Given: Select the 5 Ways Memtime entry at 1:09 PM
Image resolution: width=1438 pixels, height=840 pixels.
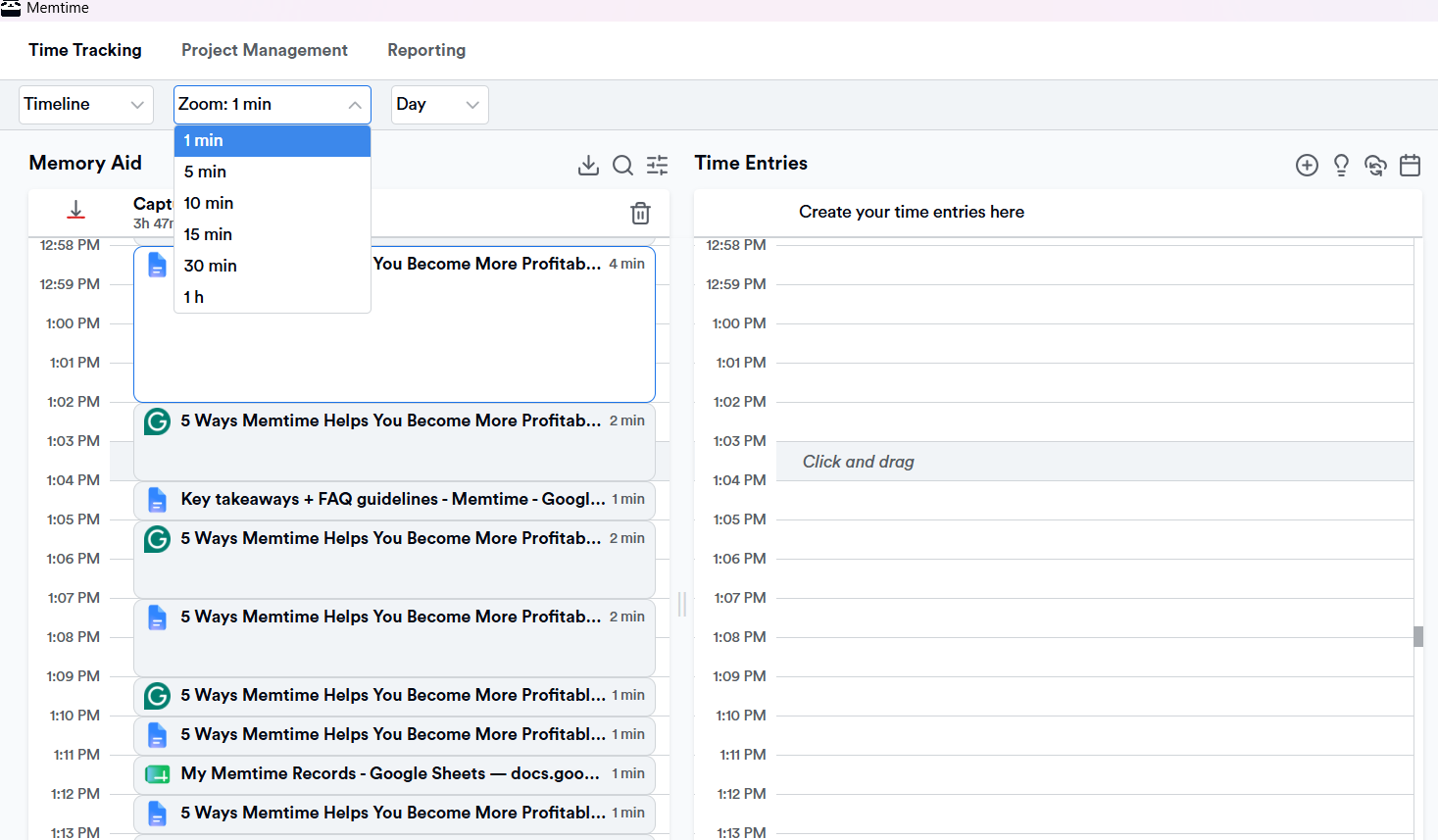Looking at the screenshot, I should click(394, 696).
